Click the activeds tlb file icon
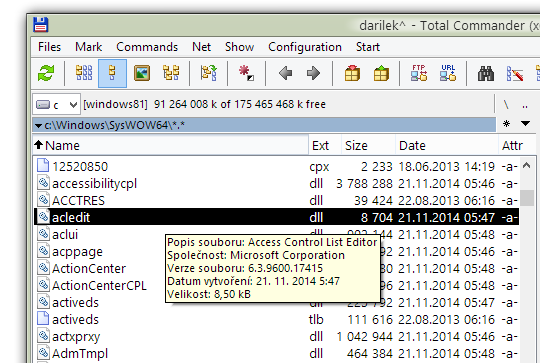540x363 pixels. click(43, 319)
